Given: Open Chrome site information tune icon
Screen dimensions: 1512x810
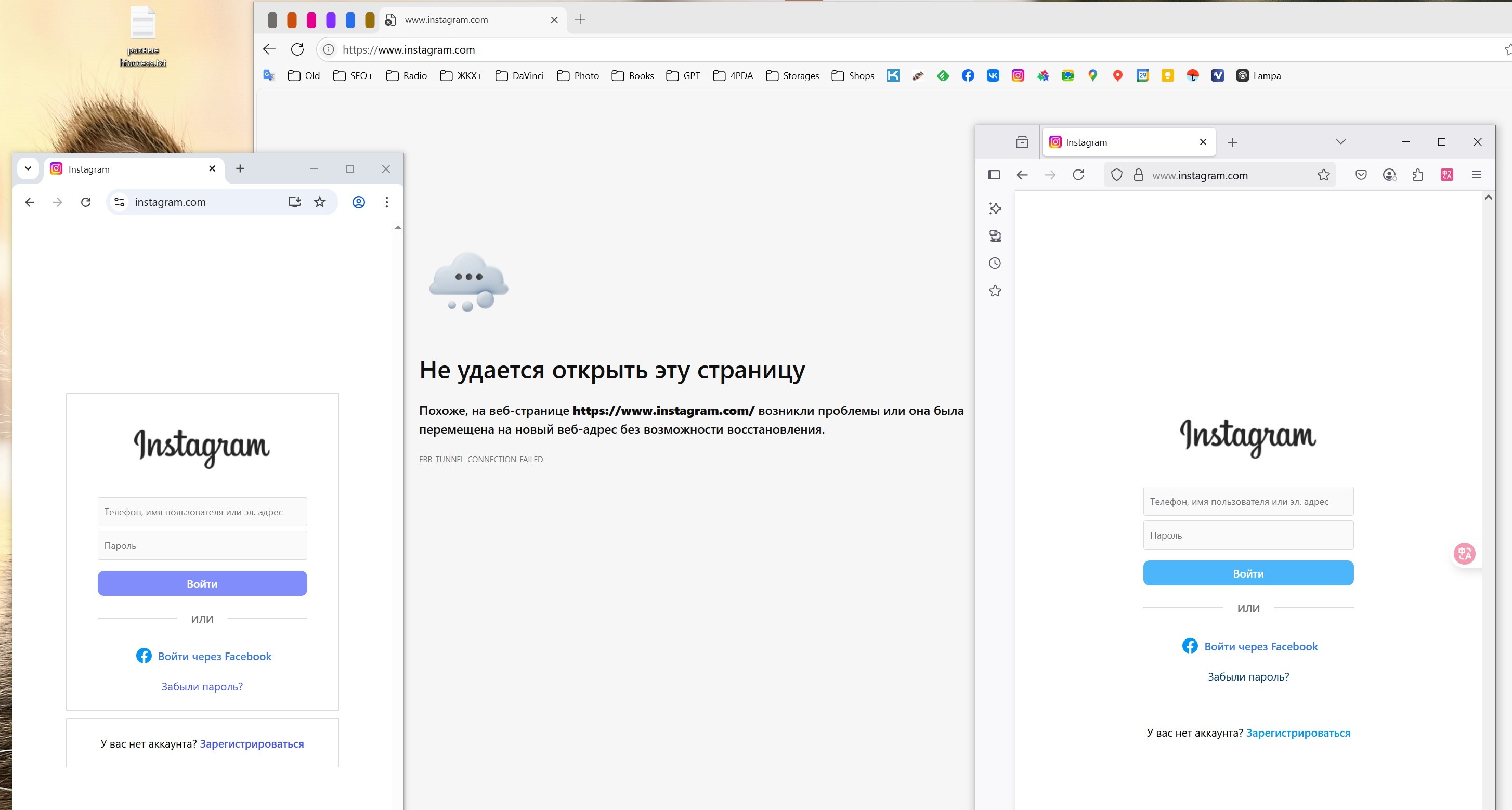Looking at the screenshot, I should coord(119,202).
